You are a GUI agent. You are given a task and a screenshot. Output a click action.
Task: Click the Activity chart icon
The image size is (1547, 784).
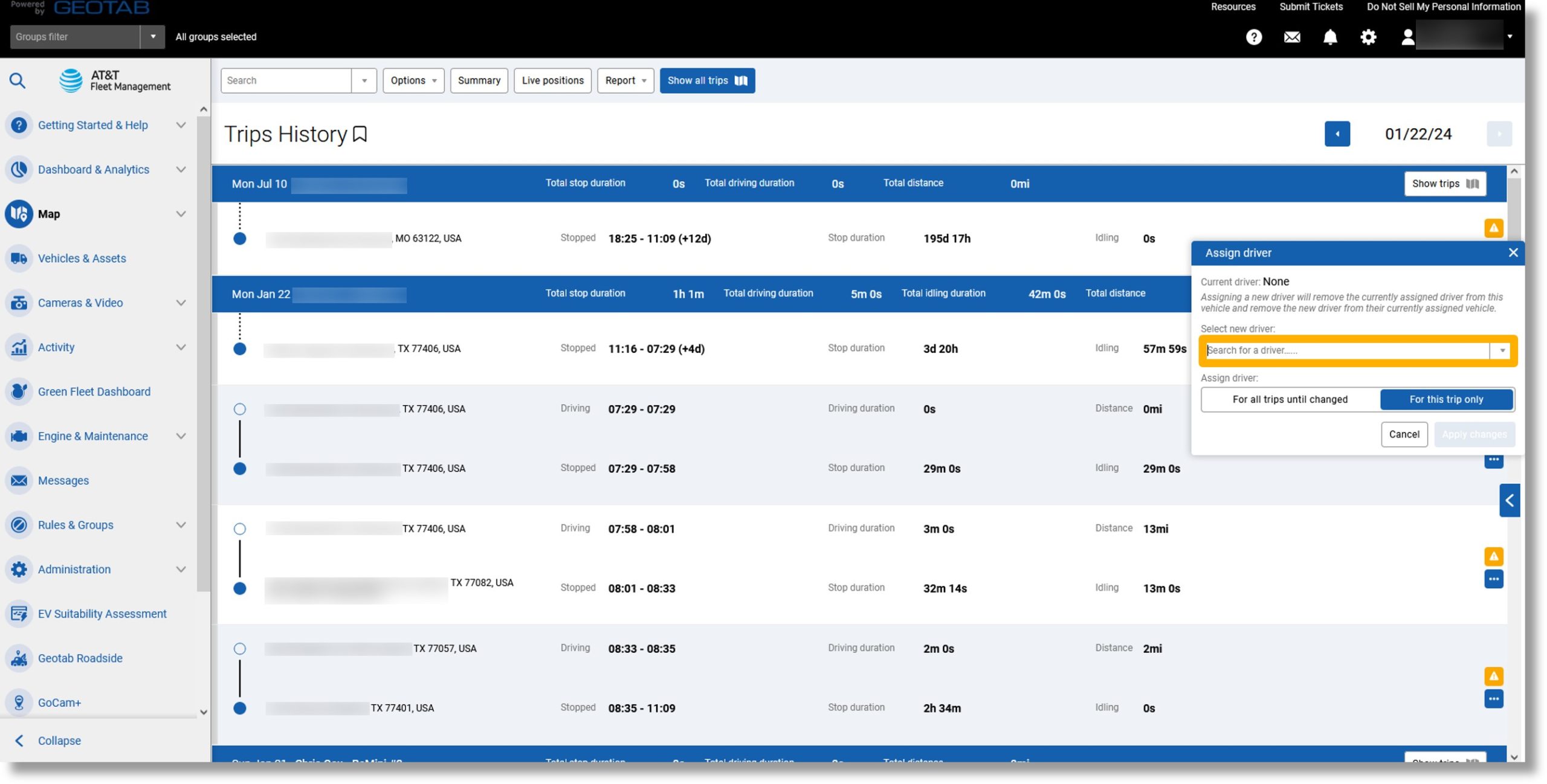point(19,347)
